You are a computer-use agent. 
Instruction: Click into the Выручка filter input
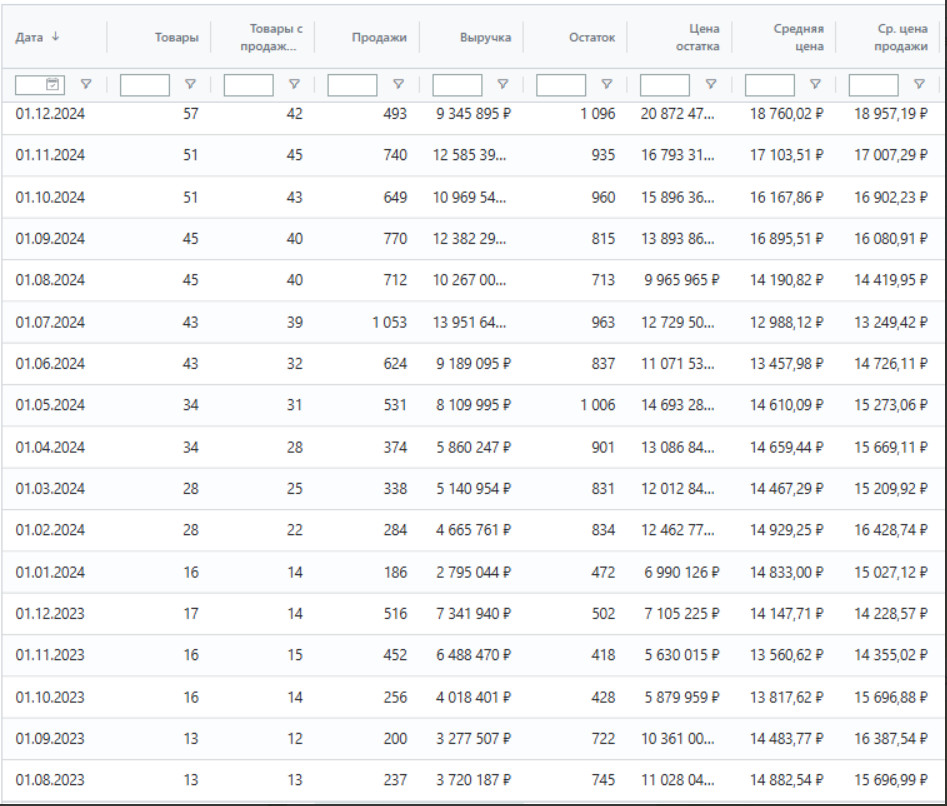457,85
